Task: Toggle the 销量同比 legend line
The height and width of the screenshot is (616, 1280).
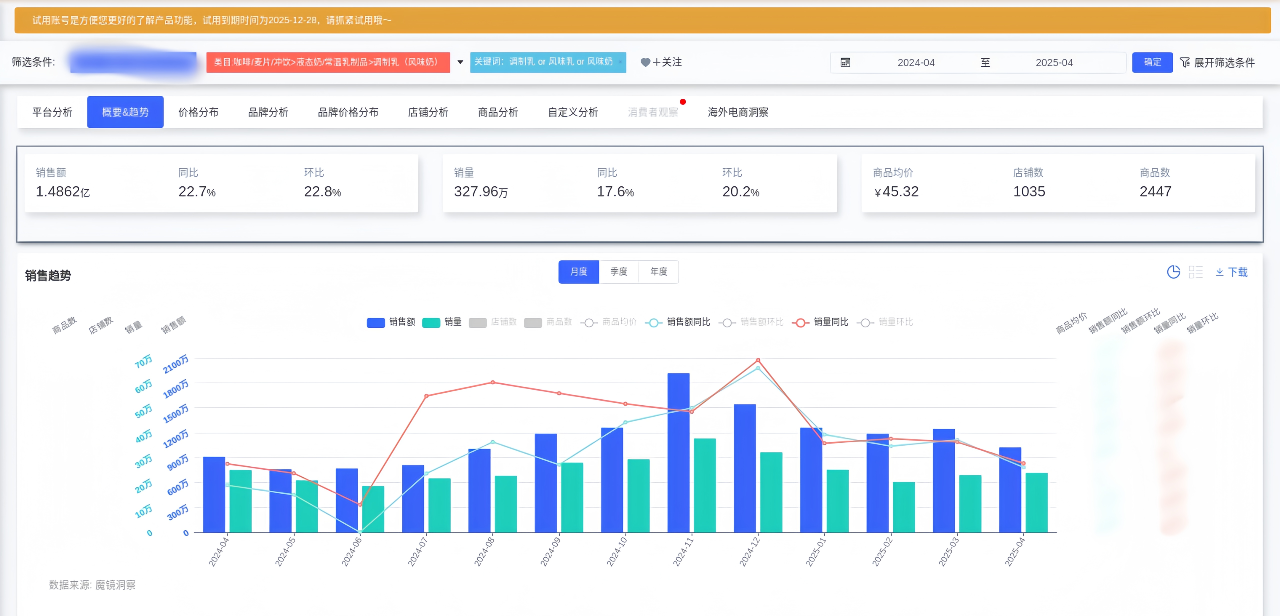Action: (x=821, y=322)
